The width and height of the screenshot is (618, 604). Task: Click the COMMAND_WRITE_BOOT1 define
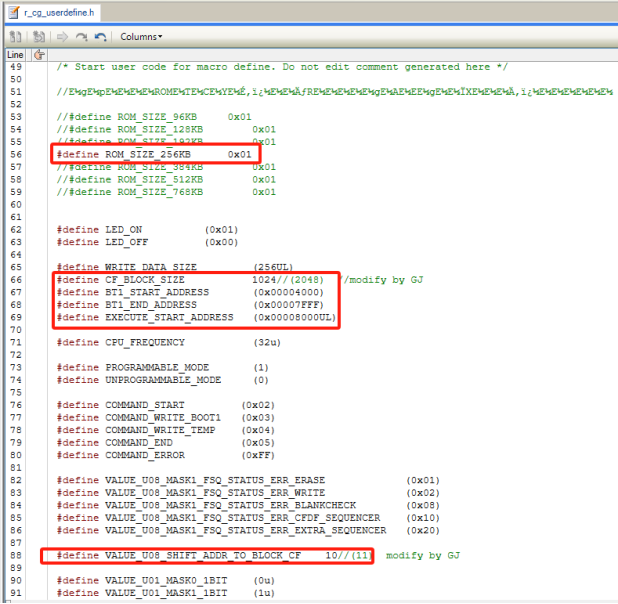(x=166, y=418)
